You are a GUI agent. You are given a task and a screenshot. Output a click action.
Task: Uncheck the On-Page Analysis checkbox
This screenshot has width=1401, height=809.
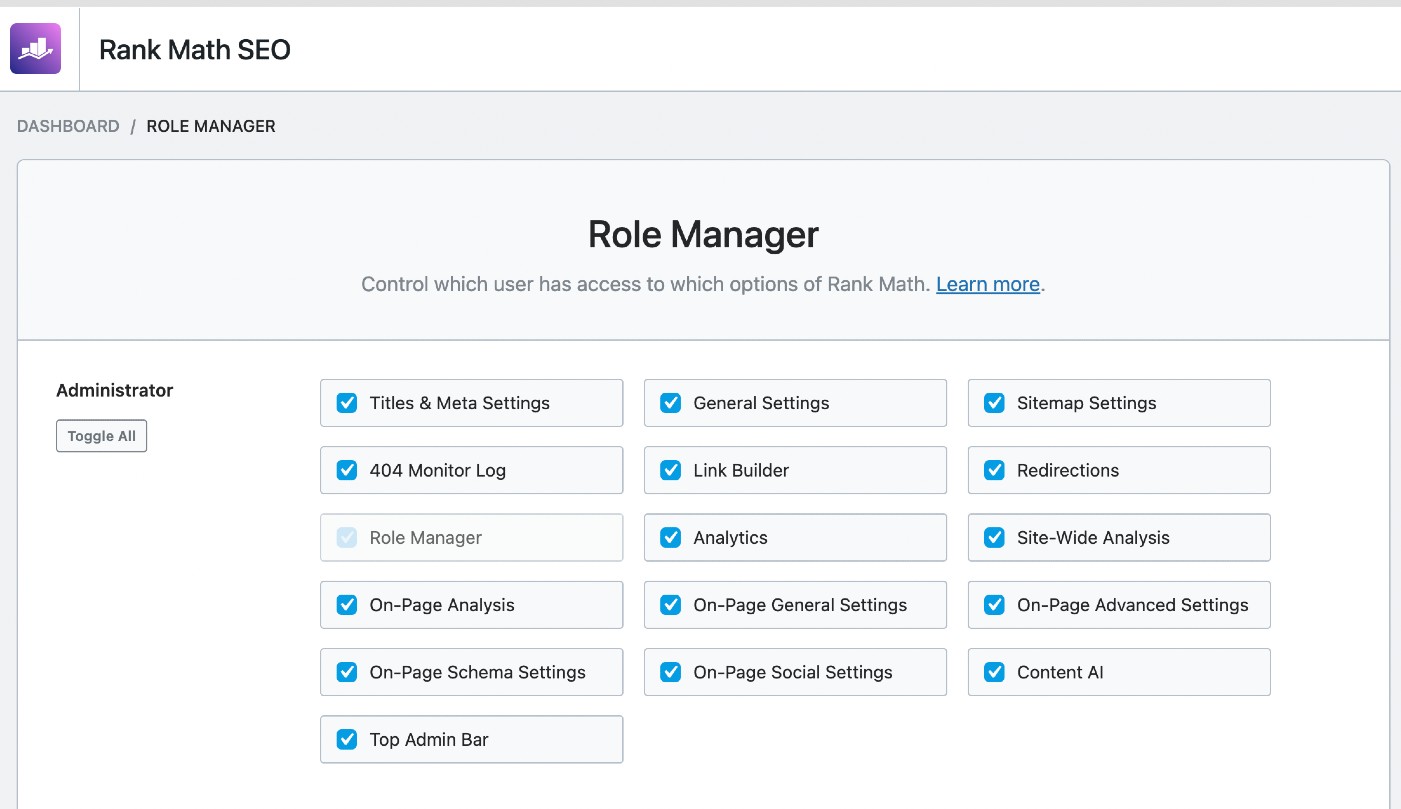347,605
